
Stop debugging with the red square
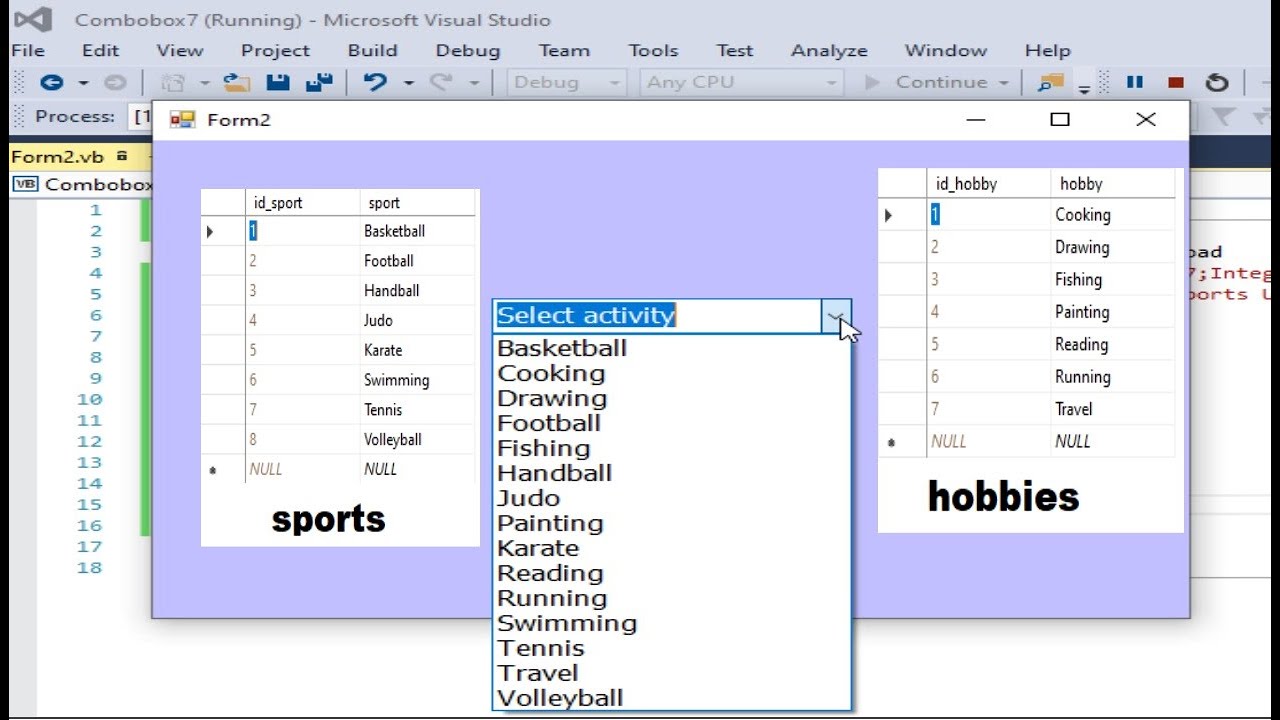coord(1176,83)
